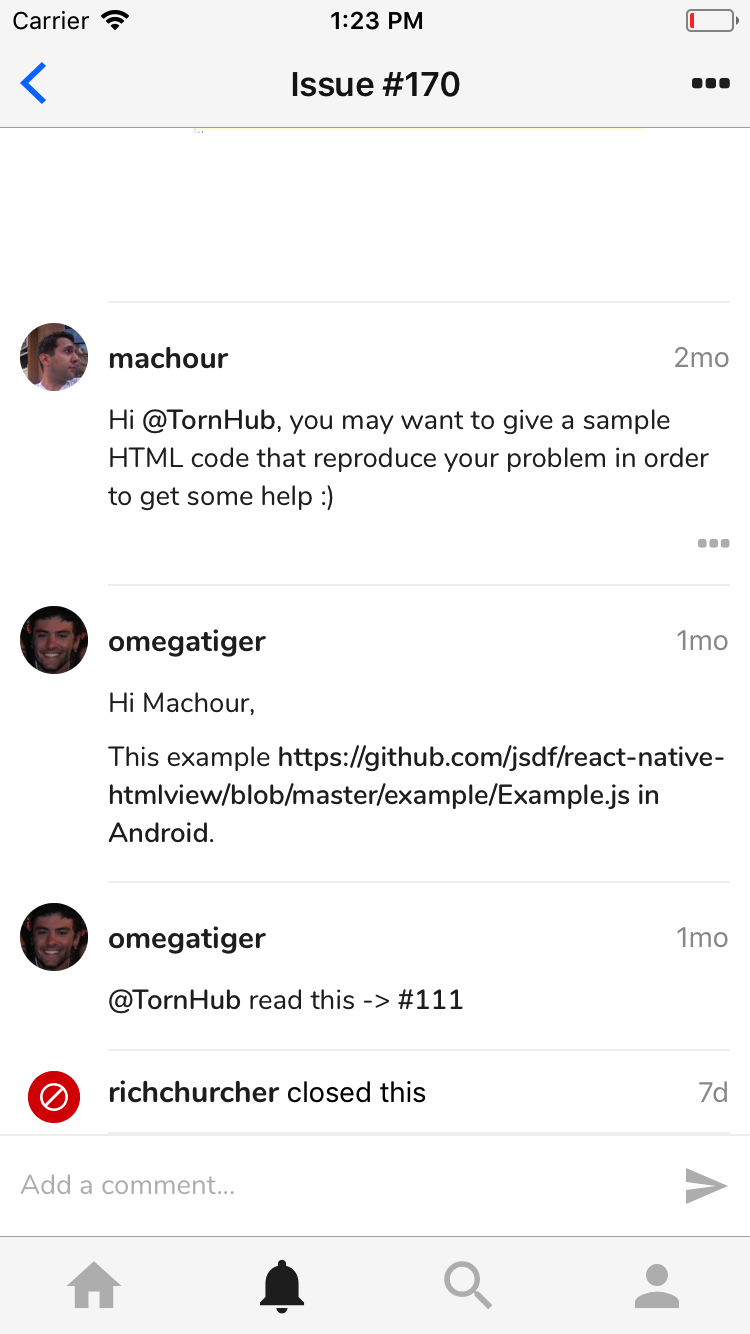Open the issue options menu in header
Image resolution: width=750 pixels, height=1334 pixels.
point(710,84)
